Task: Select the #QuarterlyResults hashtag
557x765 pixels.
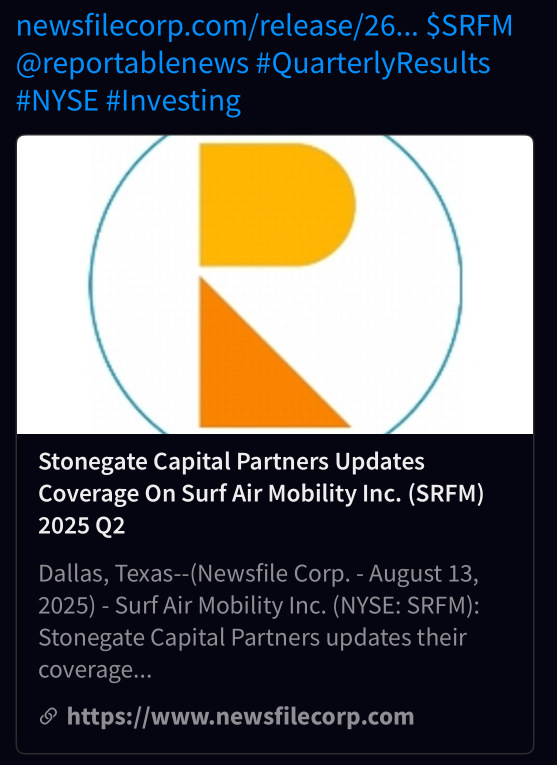Action: tap(373, 63)
